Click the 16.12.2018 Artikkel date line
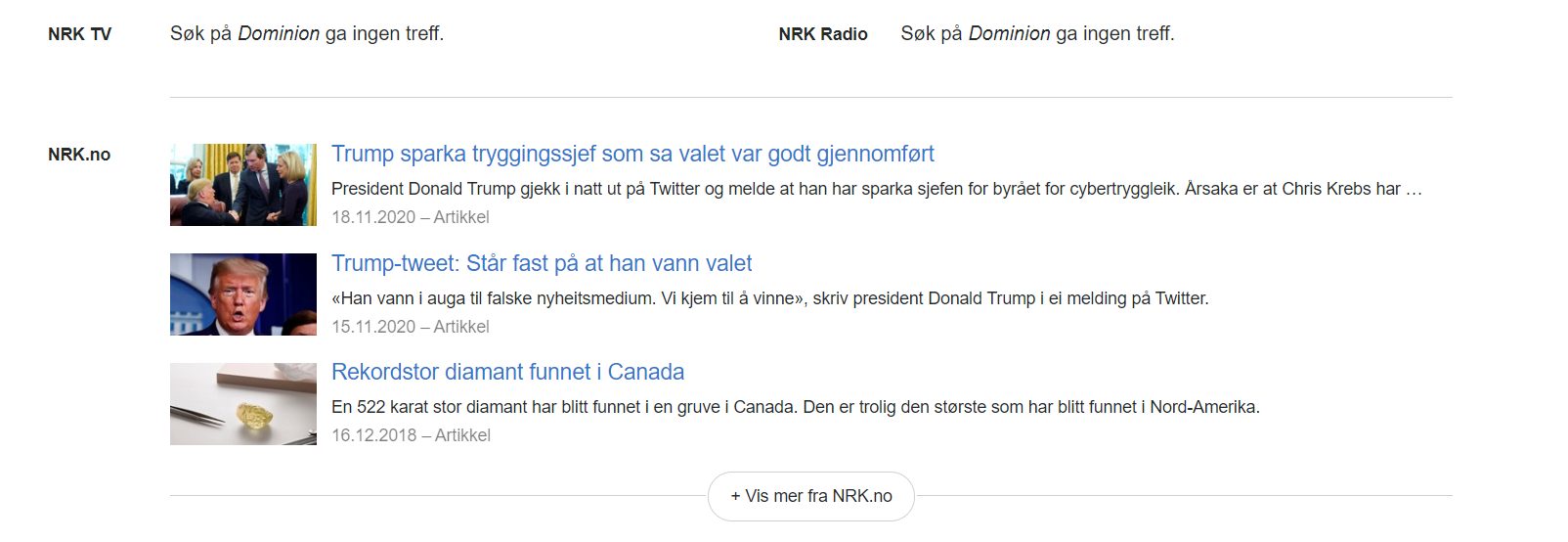 pyautogui.click(x=411, y=435)
